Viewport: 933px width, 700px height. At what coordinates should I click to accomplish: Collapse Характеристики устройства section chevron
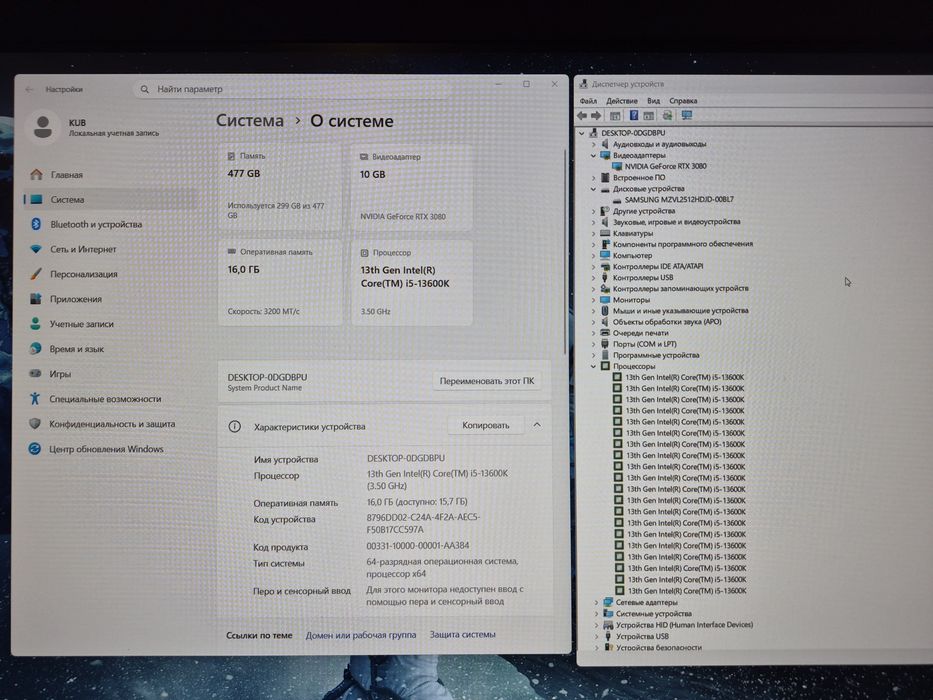pos(537,425)
